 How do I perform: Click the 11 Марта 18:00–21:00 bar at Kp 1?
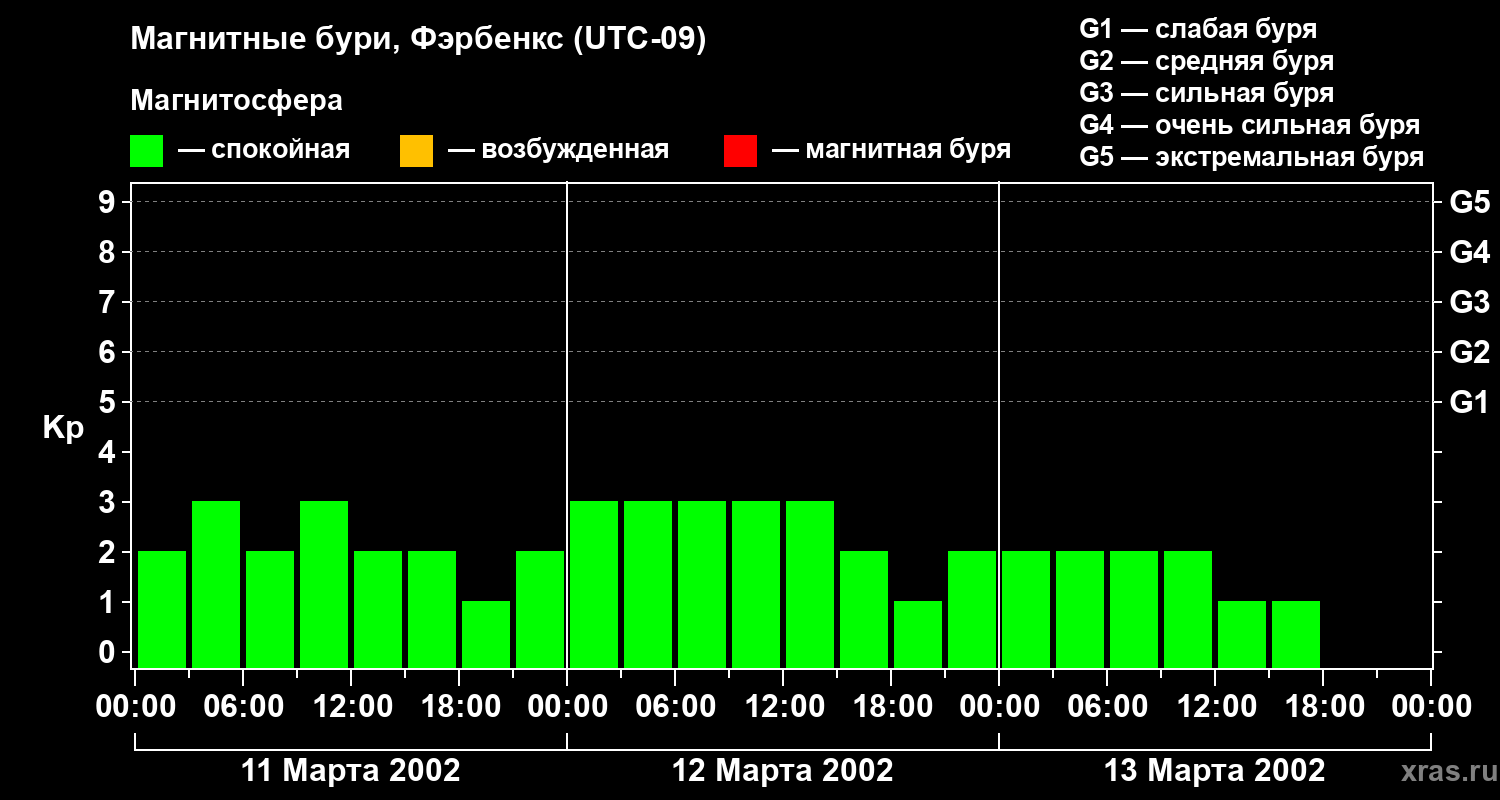[x=486, y=634]
